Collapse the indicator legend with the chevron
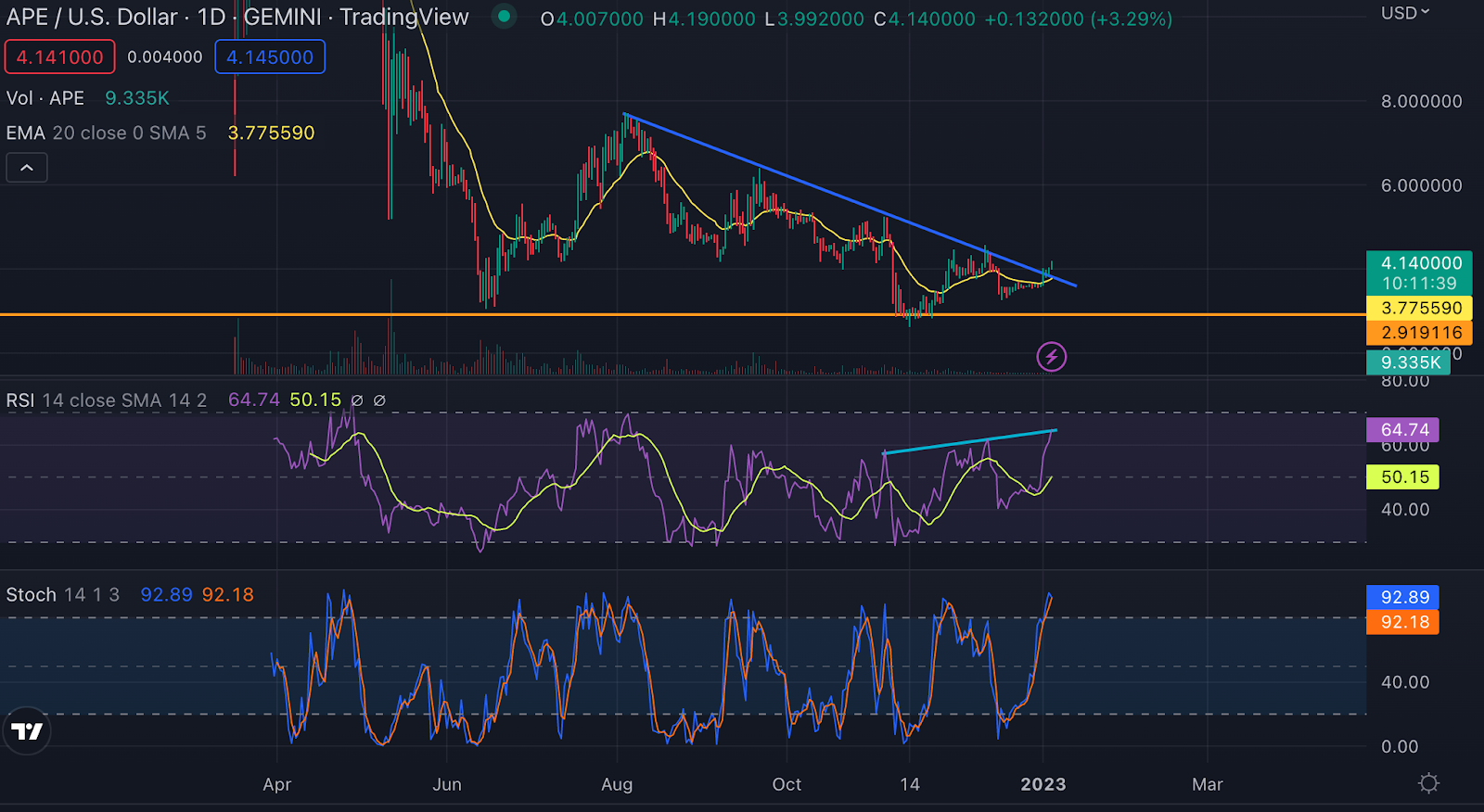This screenshot has height=812, width=1484. coord(27,168)
